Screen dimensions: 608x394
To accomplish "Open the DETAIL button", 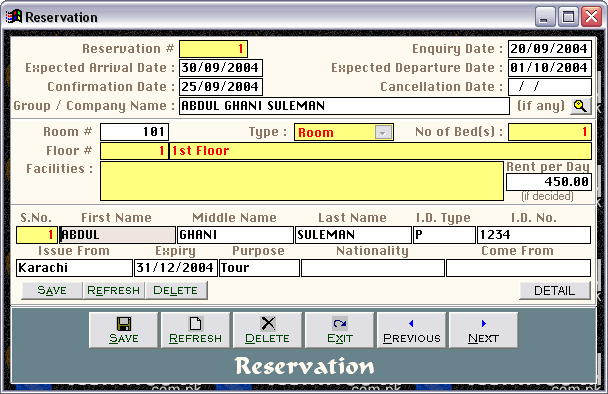I will coord(554,290).
